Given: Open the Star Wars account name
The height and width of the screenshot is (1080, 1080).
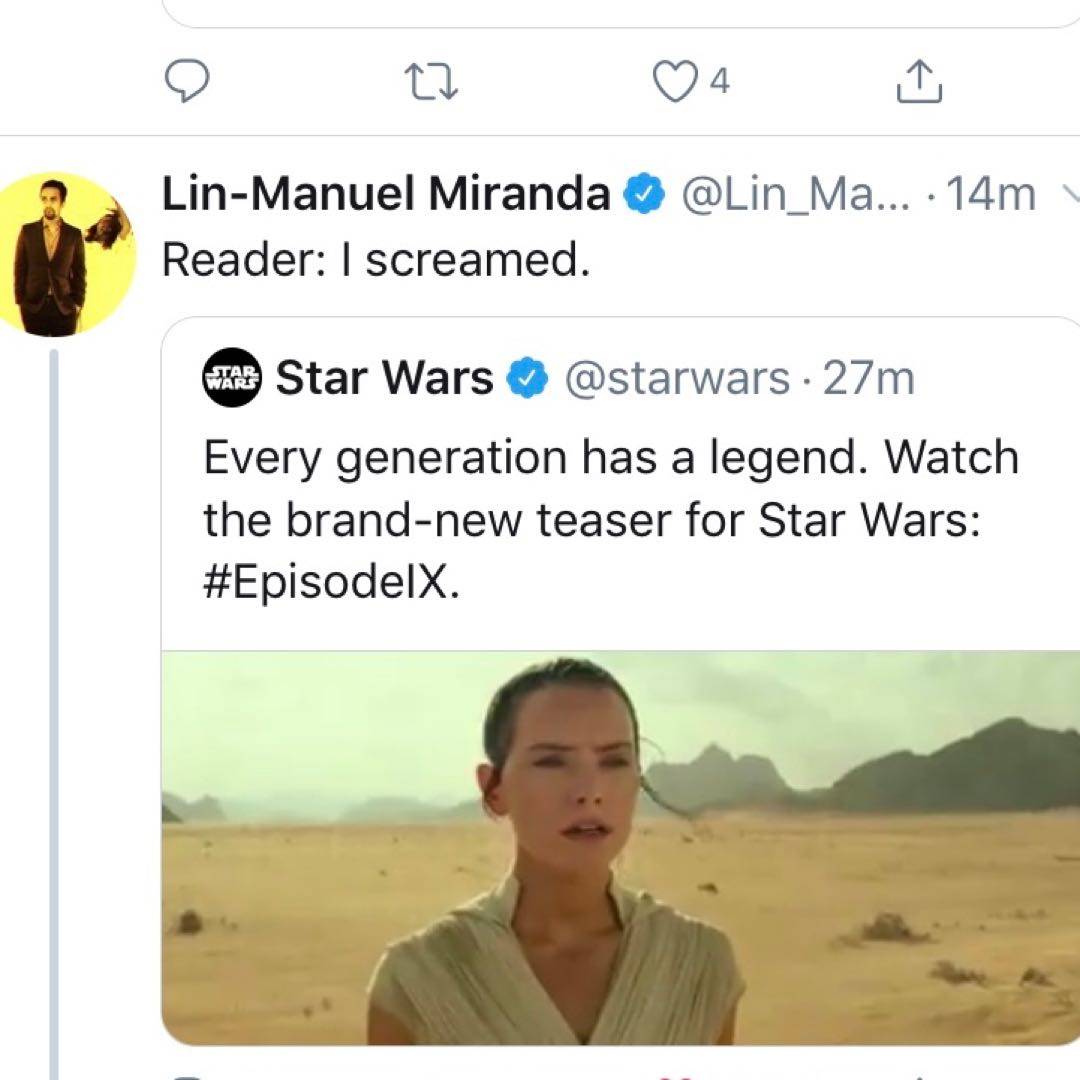Looking at the screenshot, I should click(385, 379).
